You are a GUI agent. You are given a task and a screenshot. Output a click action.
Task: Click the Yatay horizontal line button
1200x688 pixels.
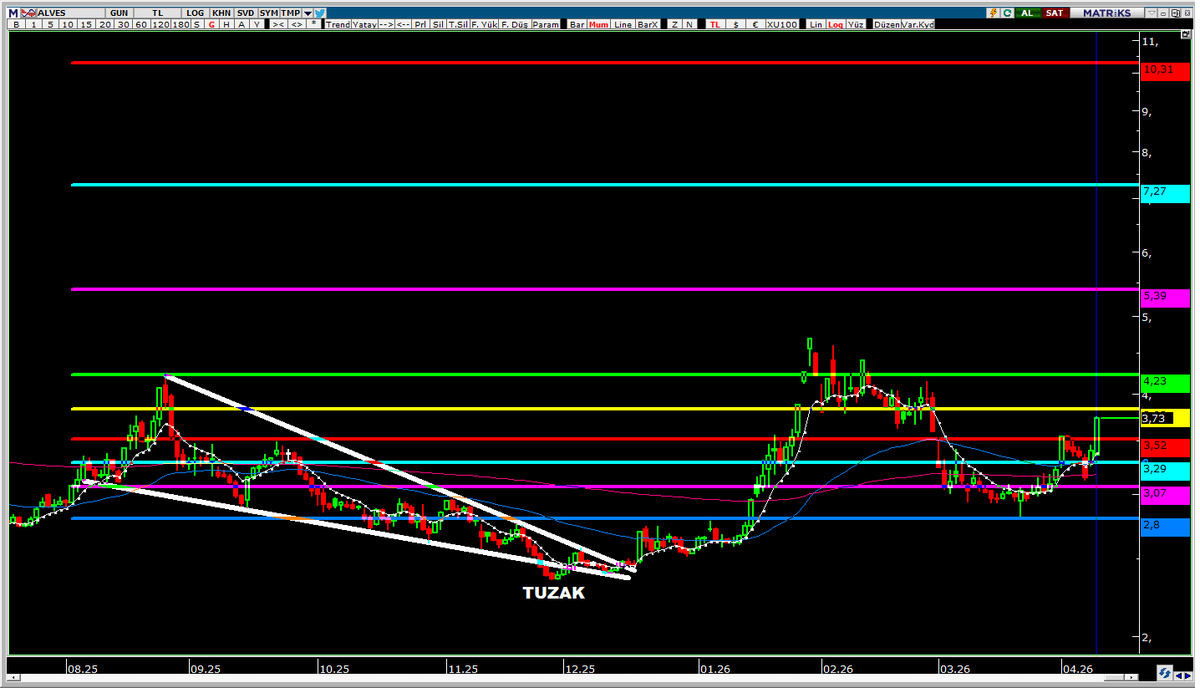click(364, 24)
